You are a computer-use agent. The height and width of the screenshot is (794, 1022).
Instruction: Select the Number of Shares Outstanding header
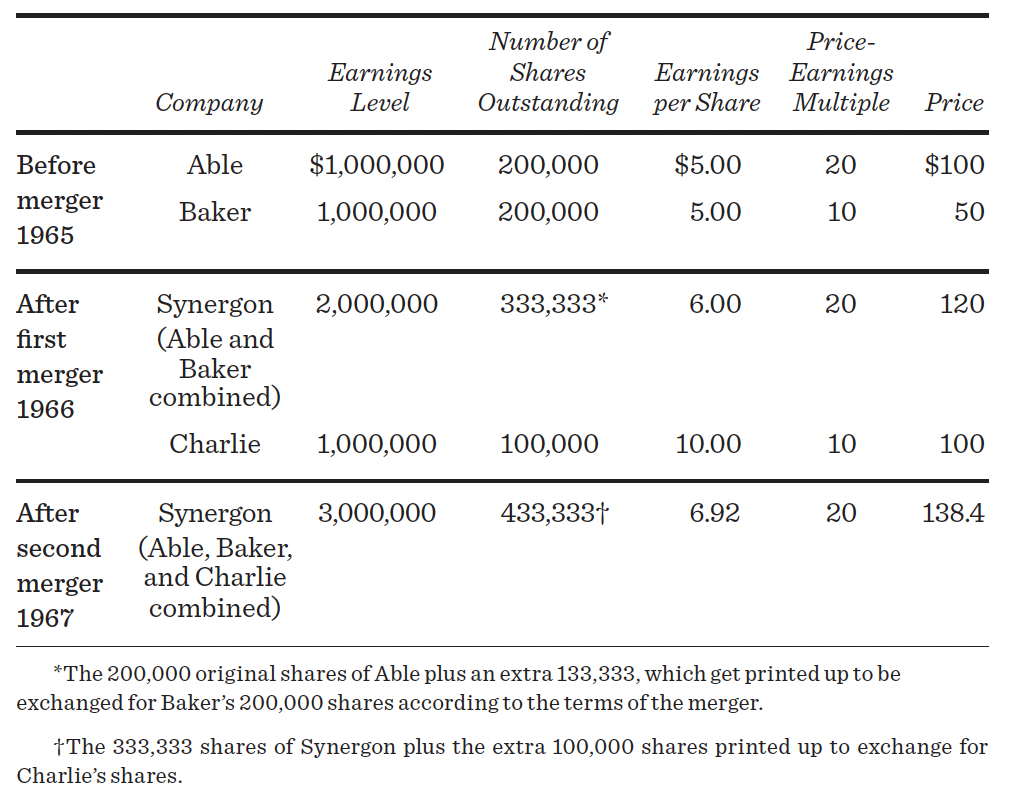coord(548,72)
